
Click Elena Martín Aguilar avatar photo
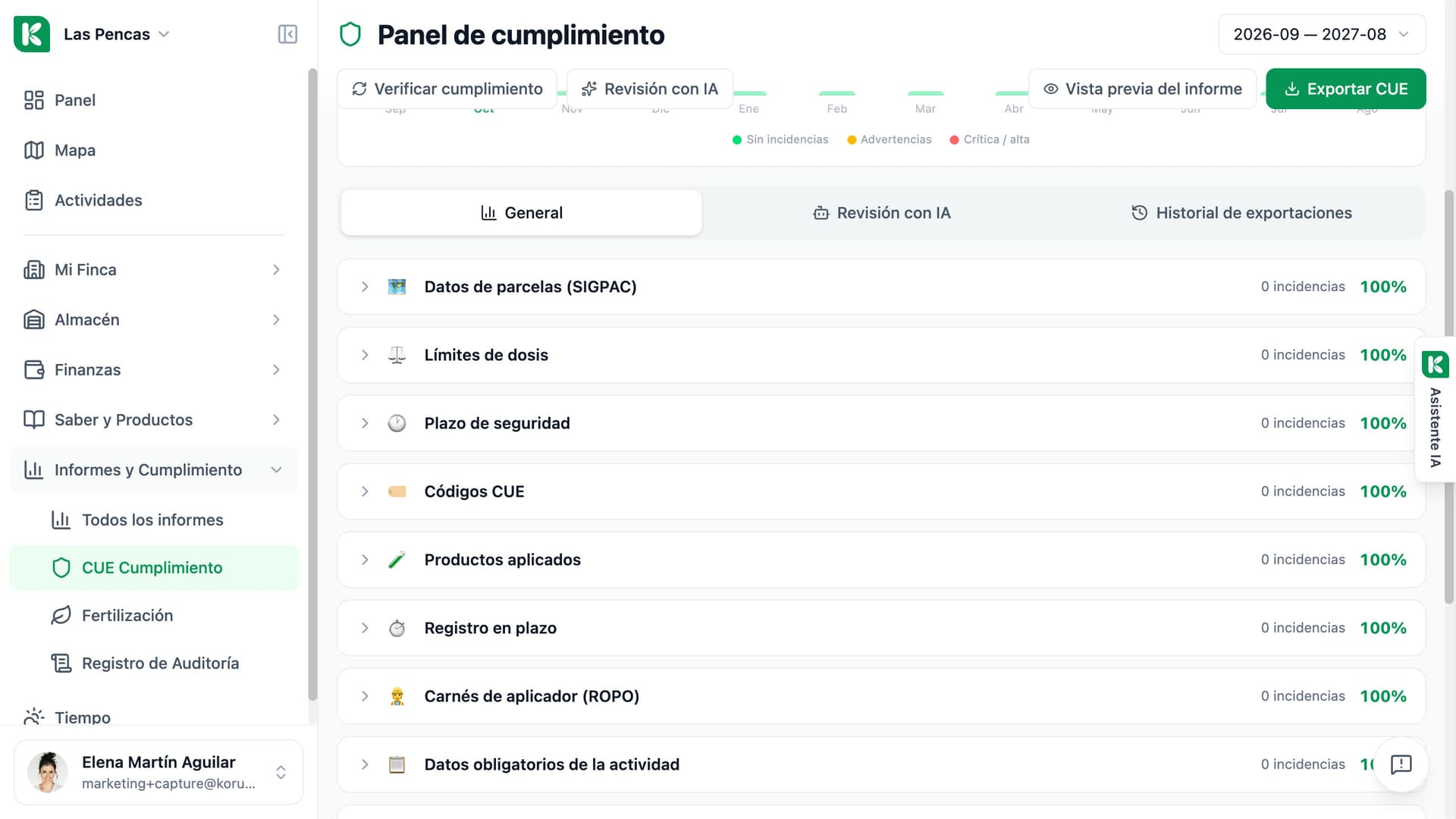tap(47, 772)
